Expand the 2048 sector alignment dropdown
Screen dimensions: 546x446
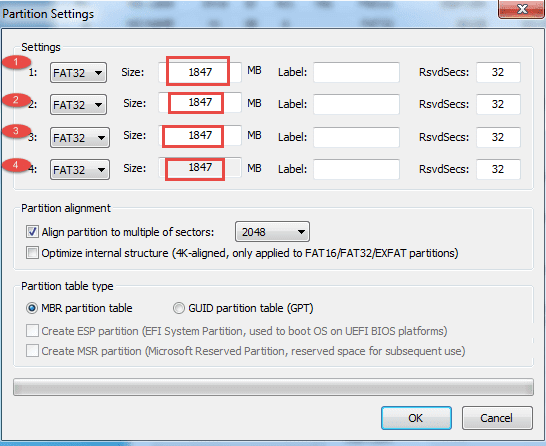pos(272,232)
